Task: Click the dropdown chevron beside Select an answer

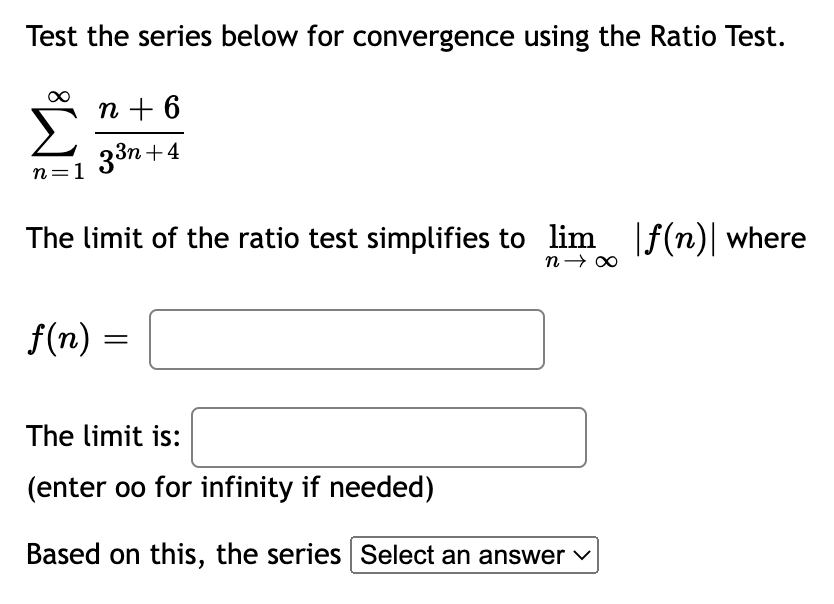Action: (x=580, y=555)
